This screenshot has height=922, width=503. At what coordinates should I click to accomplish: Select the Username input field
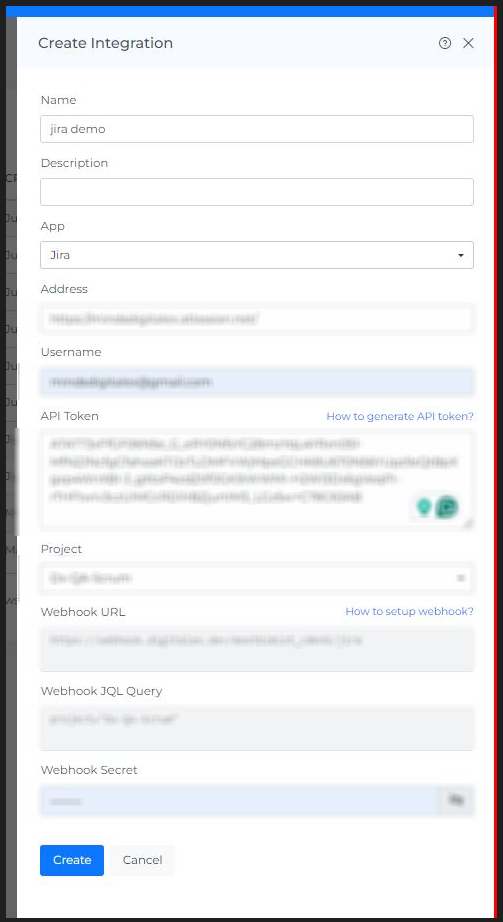(x=257, y=382)
